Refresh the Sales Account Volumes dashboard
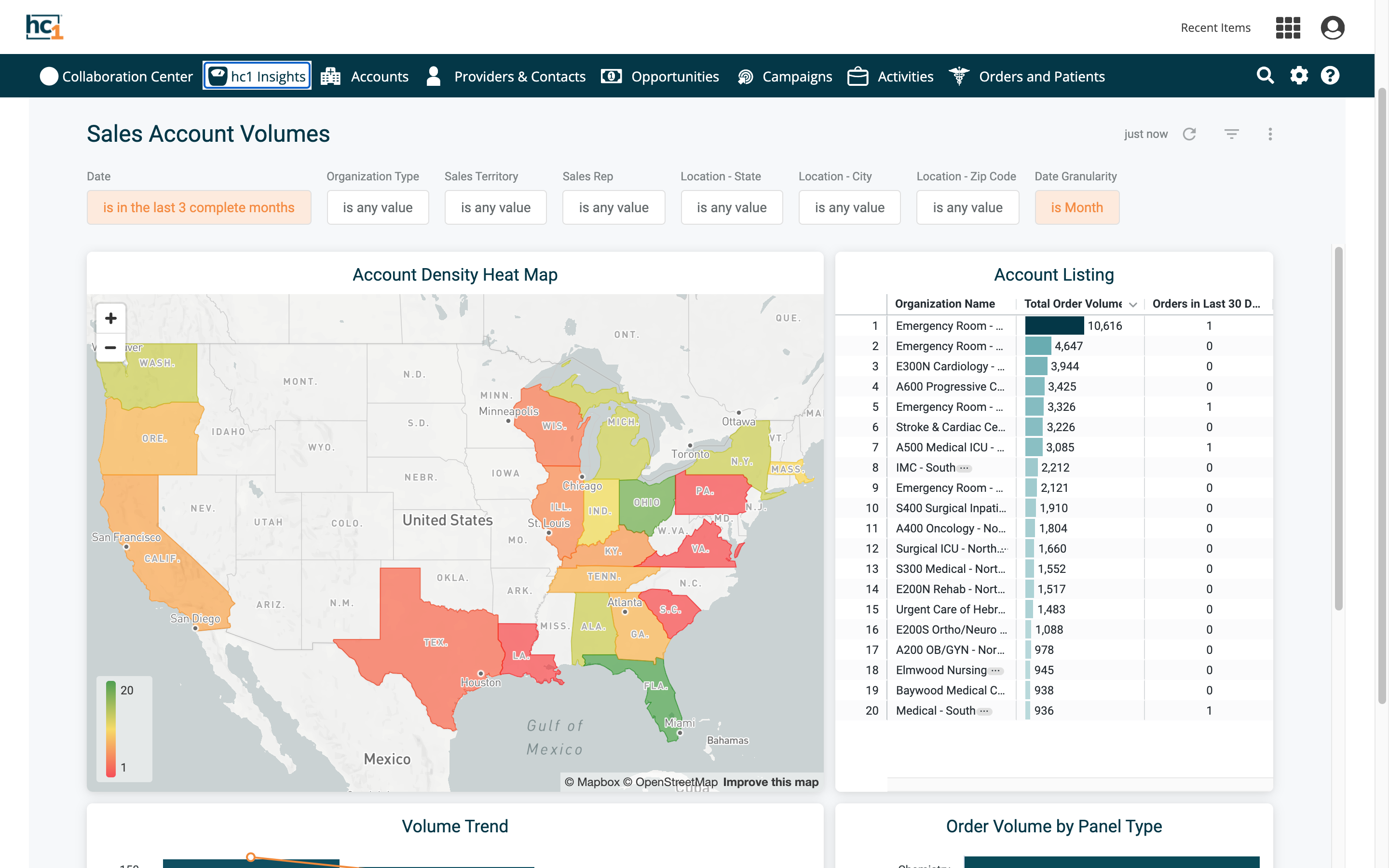Image resolution: width=1389 pixels, height=868 pixels. click(x=1190, y=134)
